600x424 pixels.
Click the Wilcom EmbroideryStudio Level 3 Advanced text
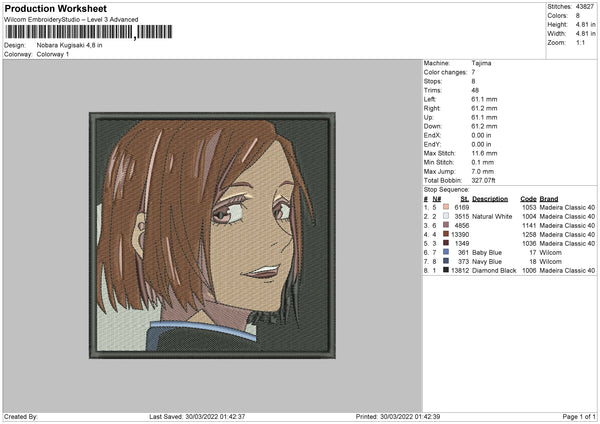click(71, 20)
